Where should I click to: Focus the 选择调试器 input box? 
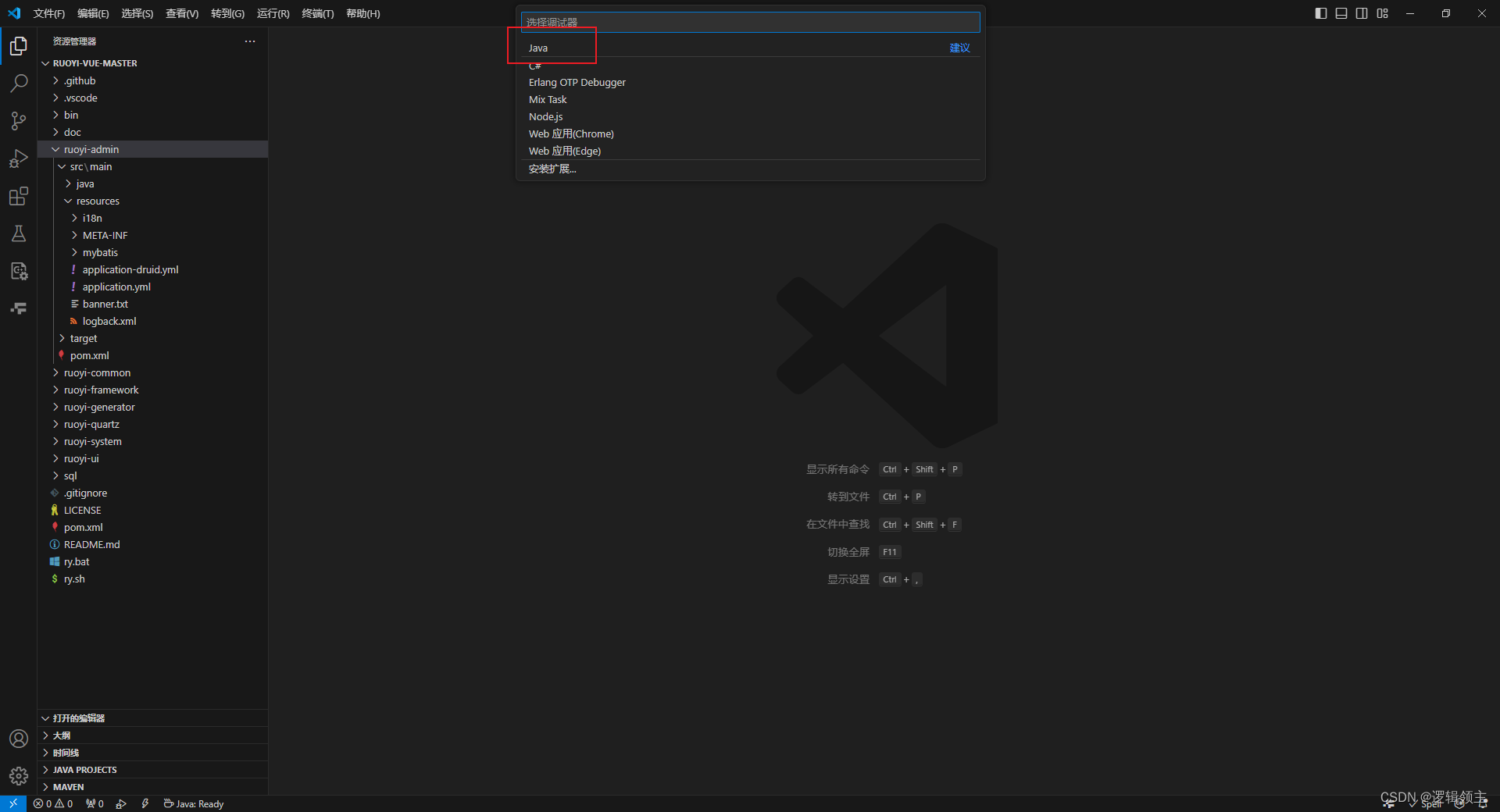click(x=750, y=22)
